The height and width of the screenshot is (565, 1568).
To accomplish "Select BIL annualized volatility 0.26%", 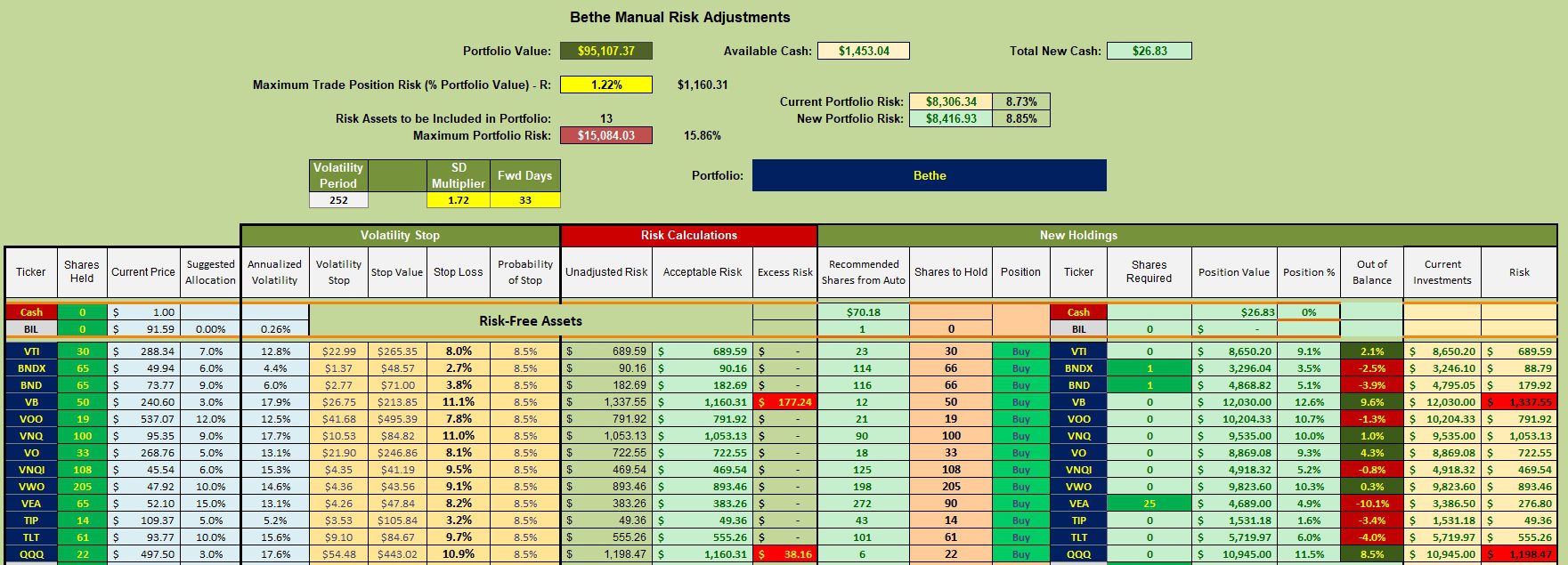I will [274, 329].
